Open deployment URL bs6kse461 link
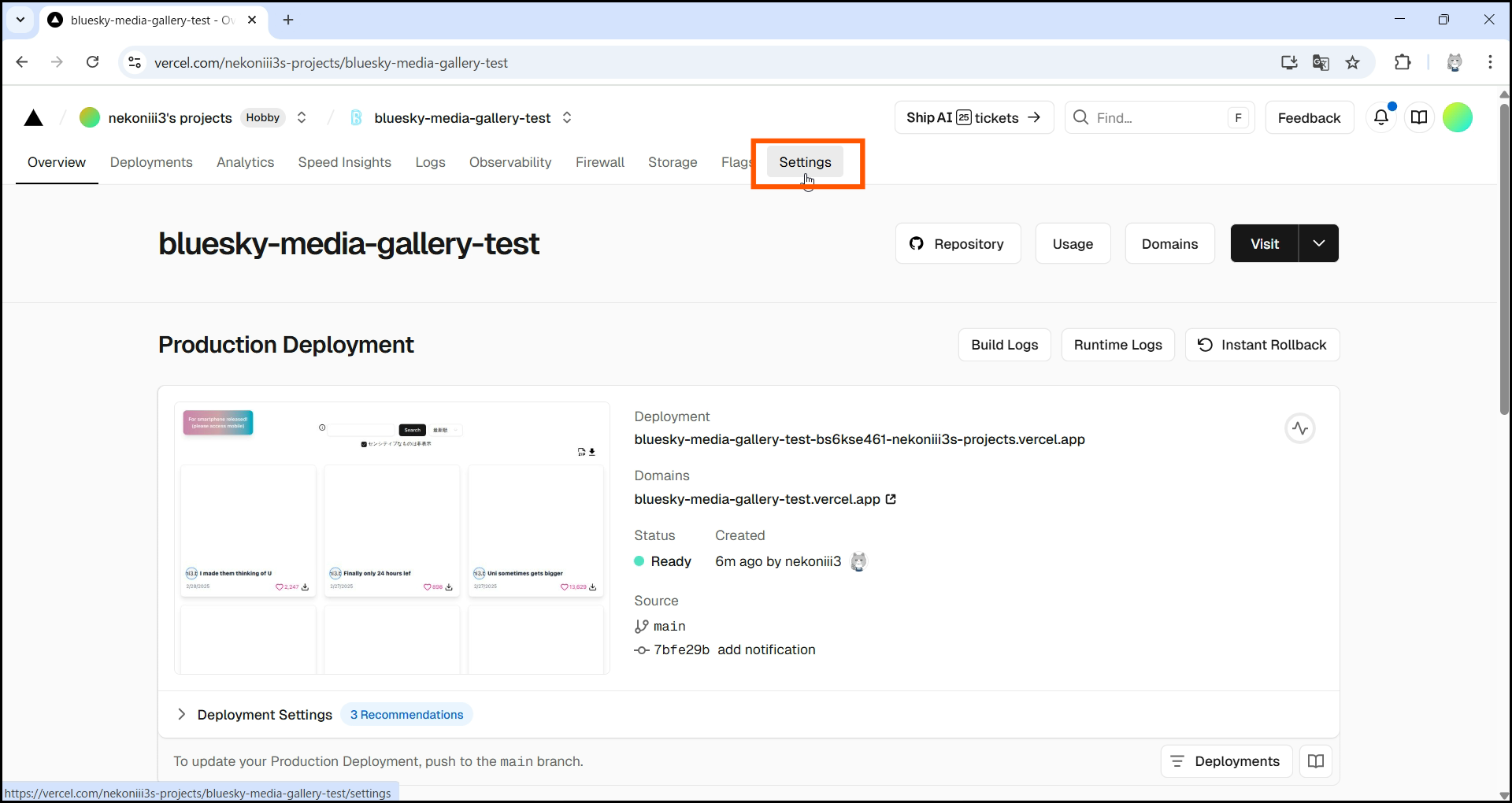1512x803 pixels. click(859, 439)
